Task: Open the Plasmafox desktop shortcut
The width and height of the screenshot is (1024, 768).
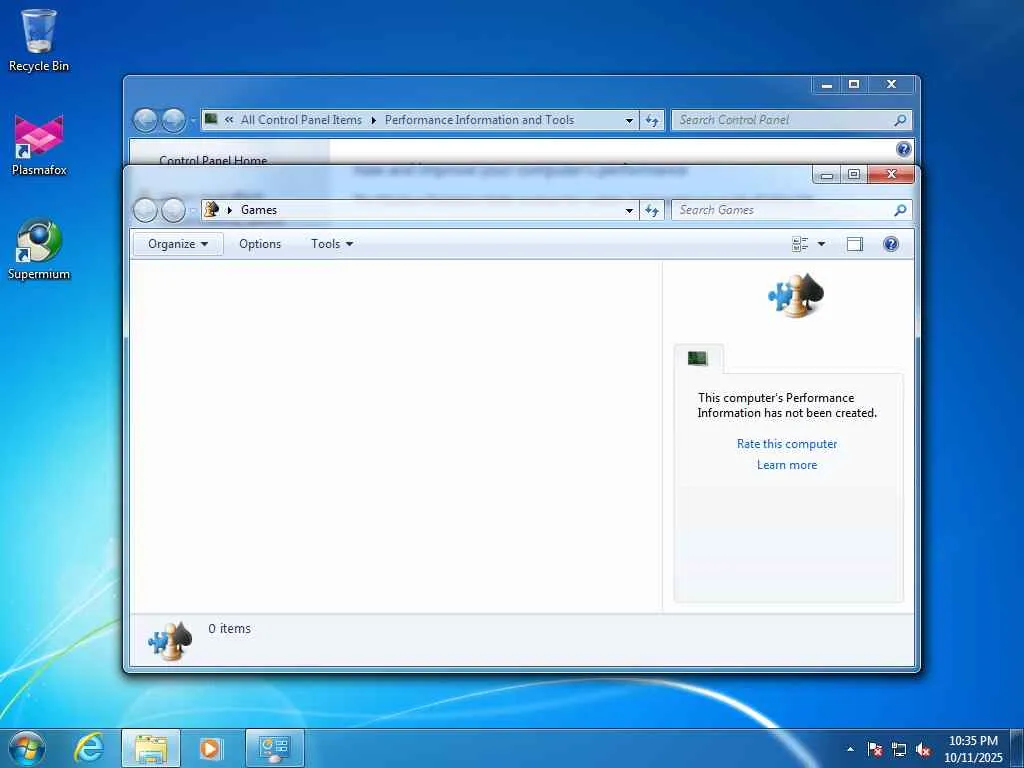Action: tap(39, 145)
